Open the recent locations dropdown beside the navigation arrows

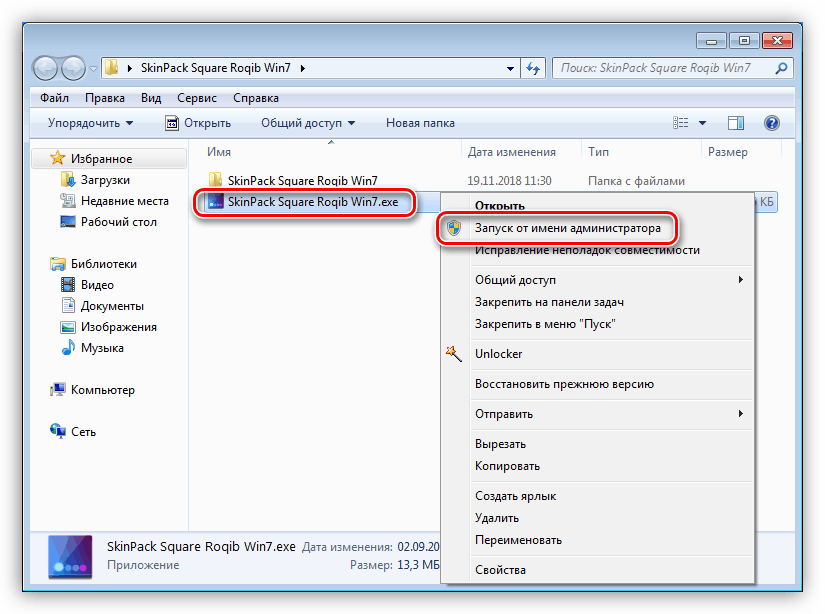[x=93, y=69]
